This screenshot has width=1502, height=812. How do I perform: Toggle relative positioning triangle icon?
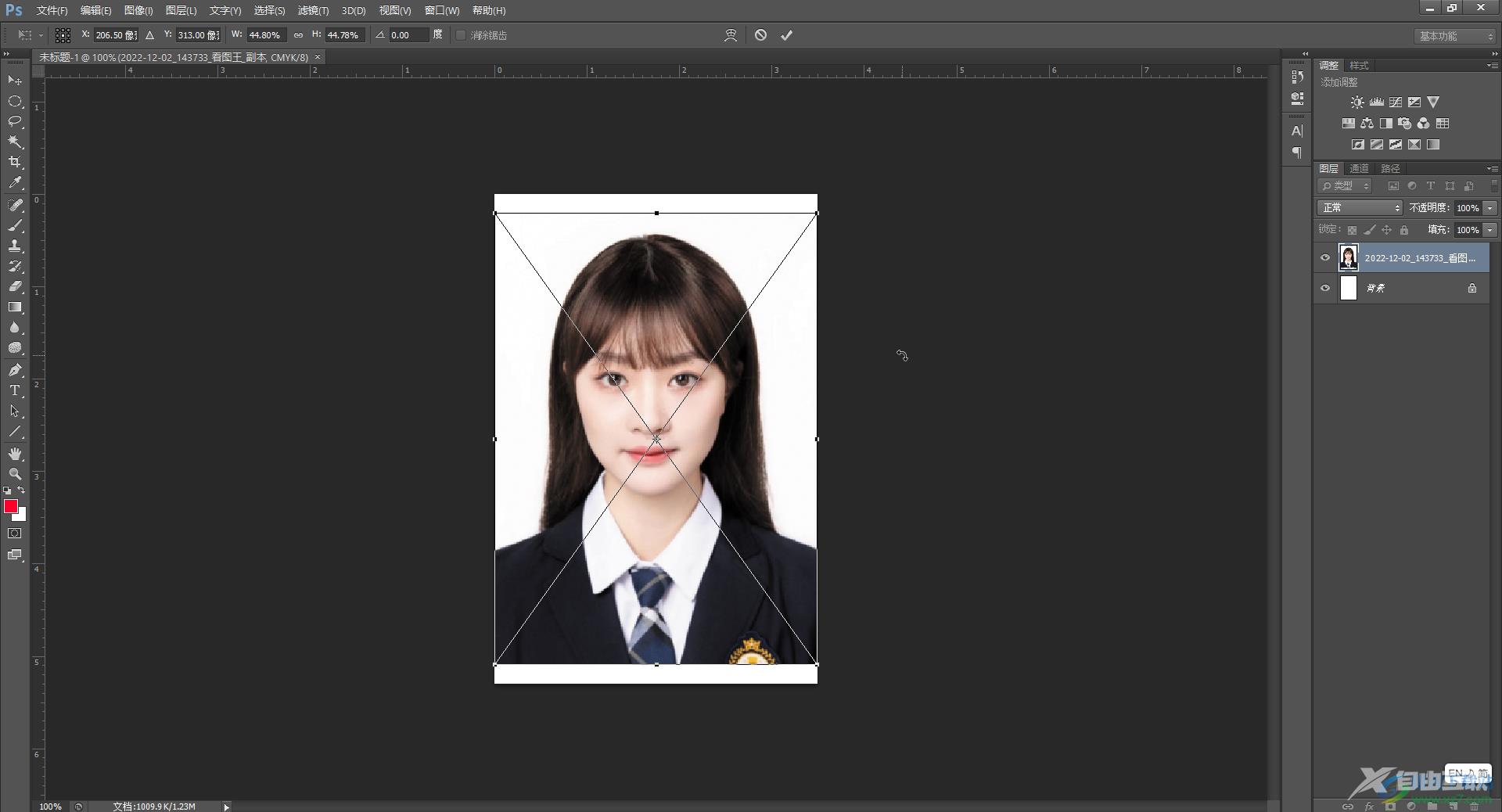149,35
